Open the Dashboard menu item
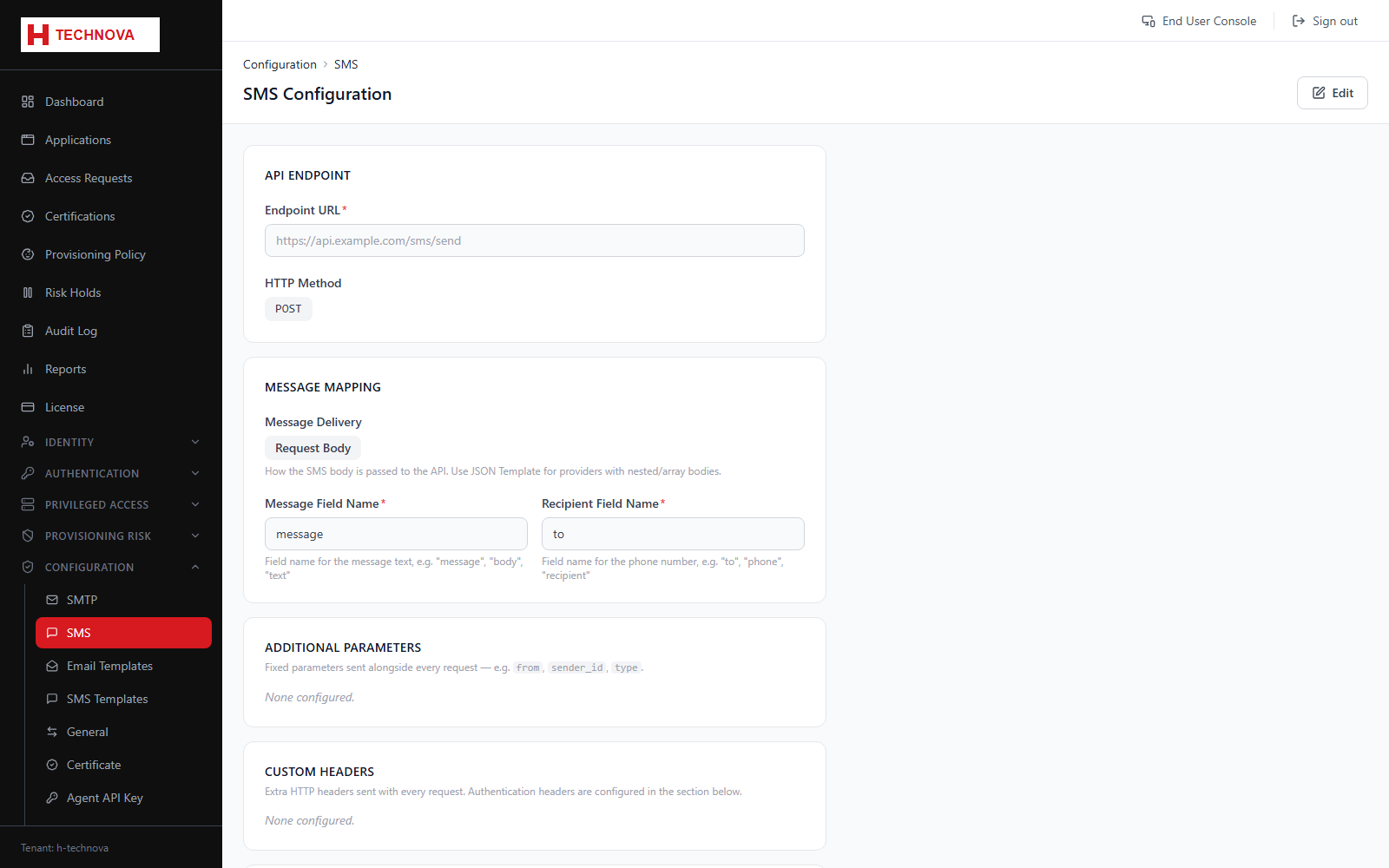1389x868 pixels. (x=111, y=102)
